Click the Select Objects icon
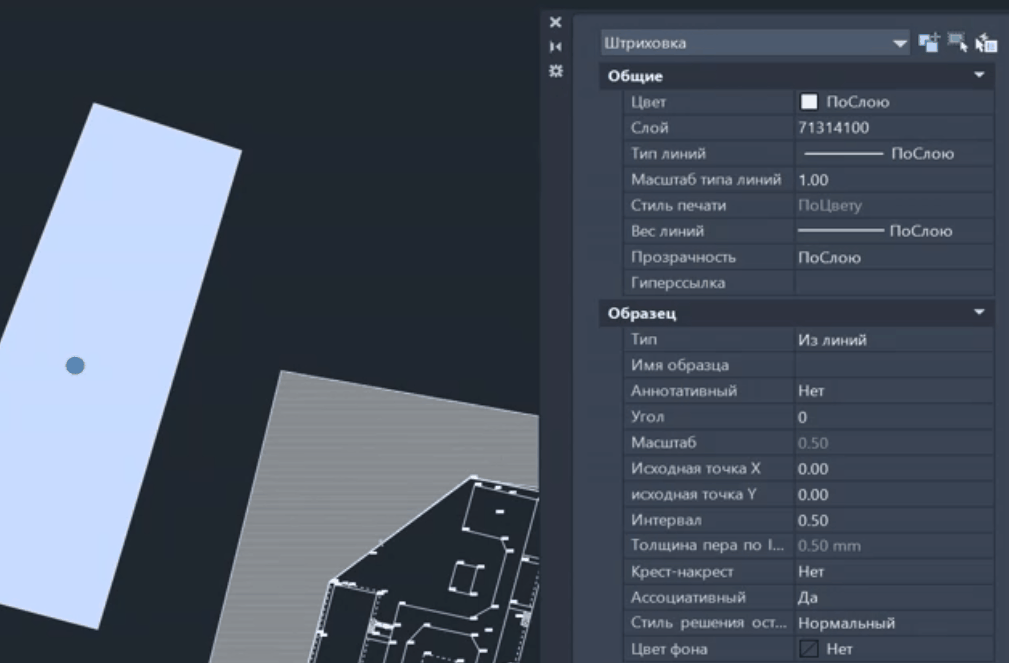Viewport: 1009px width, 663px height. (957, 43)
